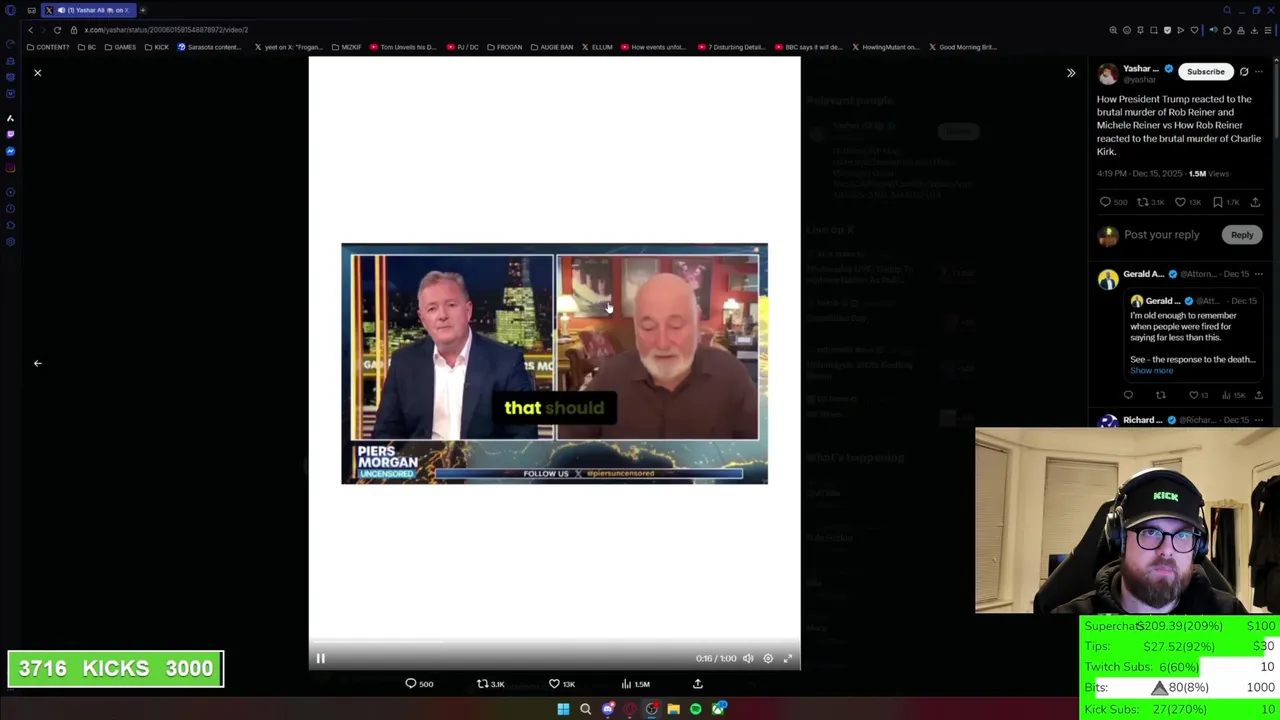1280x720 pixels.
Task: Open more options on Yashar's post
Action: (x=1259, y=72)
